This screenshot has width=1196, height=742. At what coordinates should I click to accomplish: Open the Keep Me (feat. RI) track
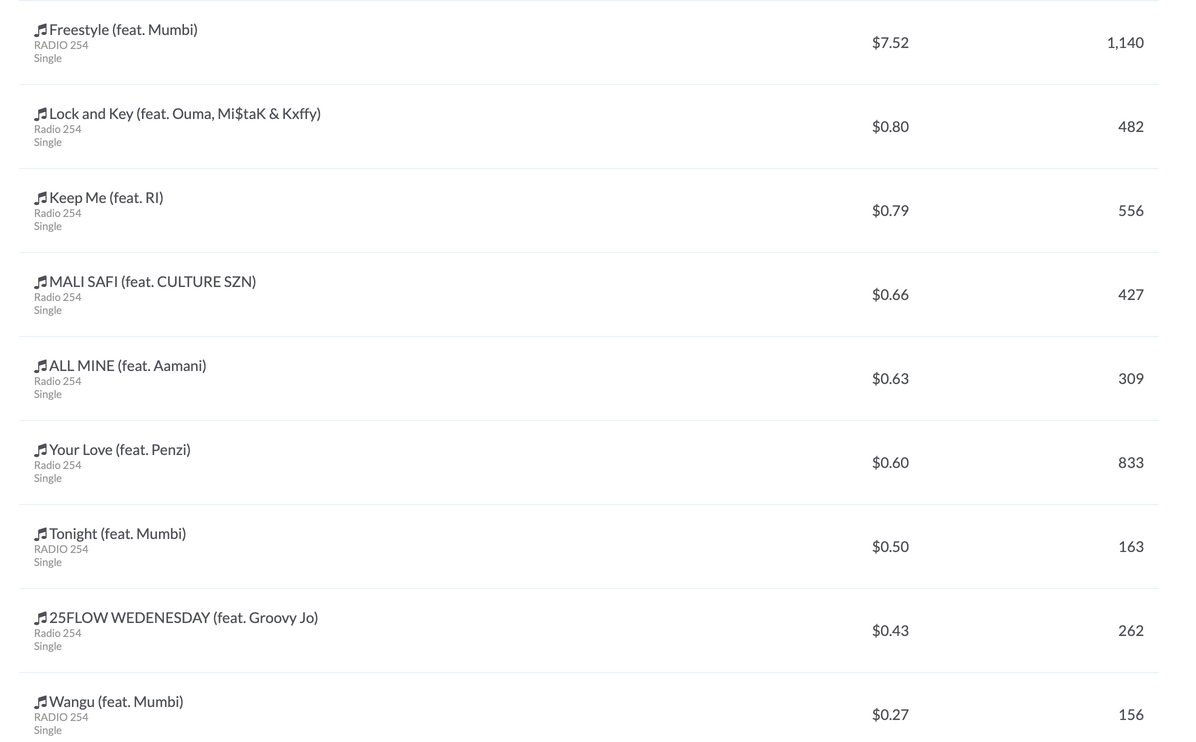point(106,198)
